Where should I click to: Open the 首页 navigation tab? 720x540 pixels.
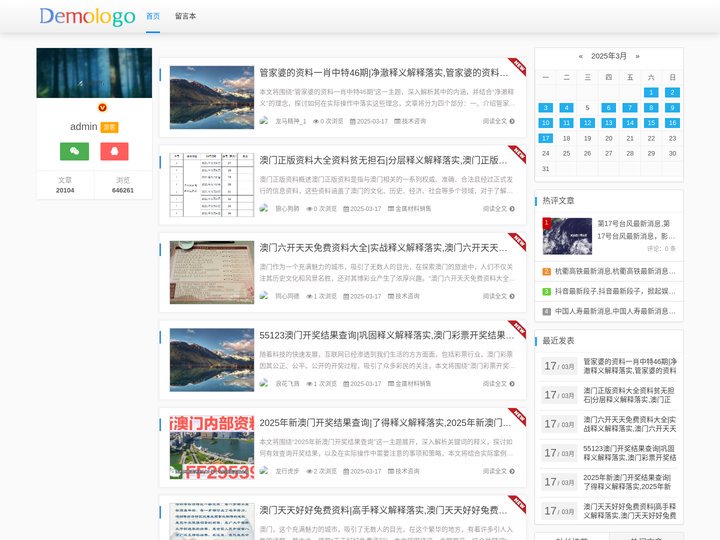pos(153,16)
